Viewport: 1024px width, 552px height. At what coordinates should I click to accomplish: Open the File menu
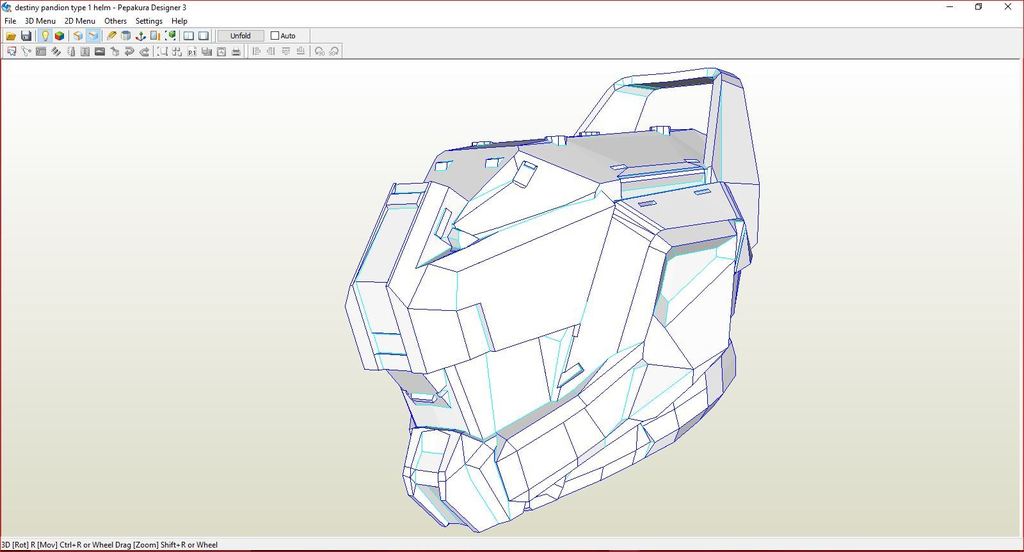tap(10, 21)
